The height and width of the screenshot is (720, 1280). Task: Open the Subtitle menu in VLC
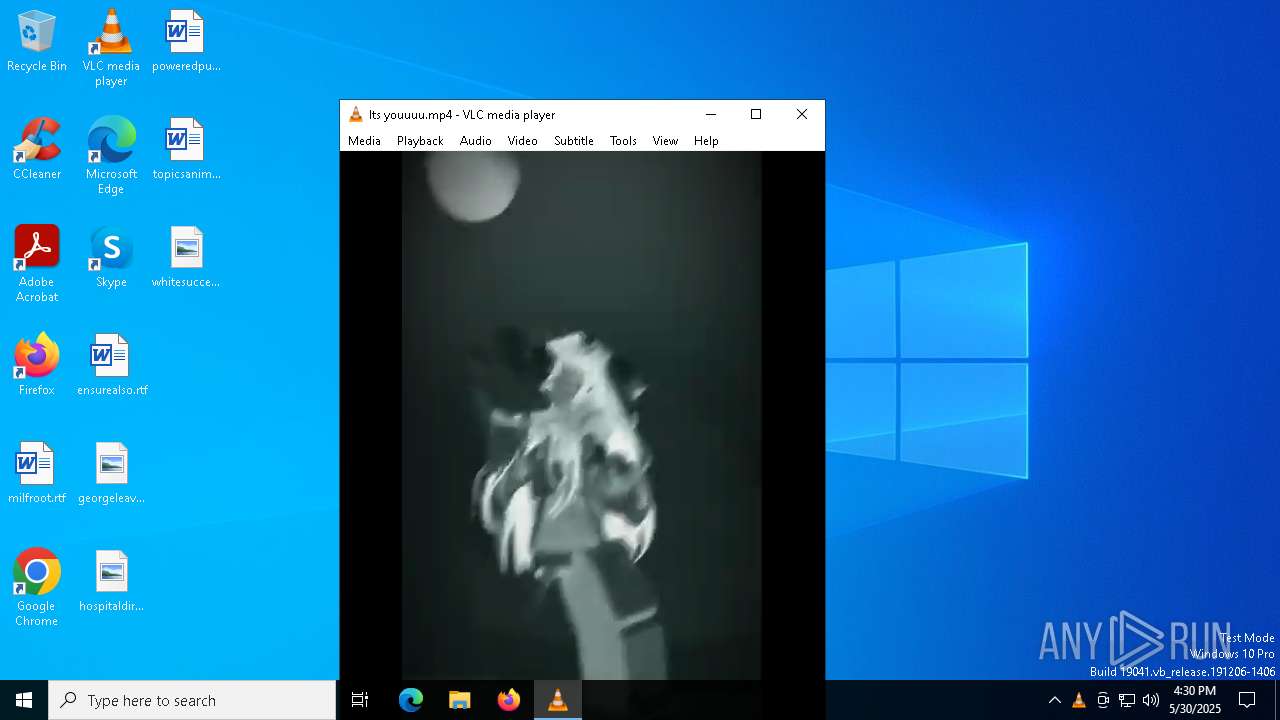(574, 141)
